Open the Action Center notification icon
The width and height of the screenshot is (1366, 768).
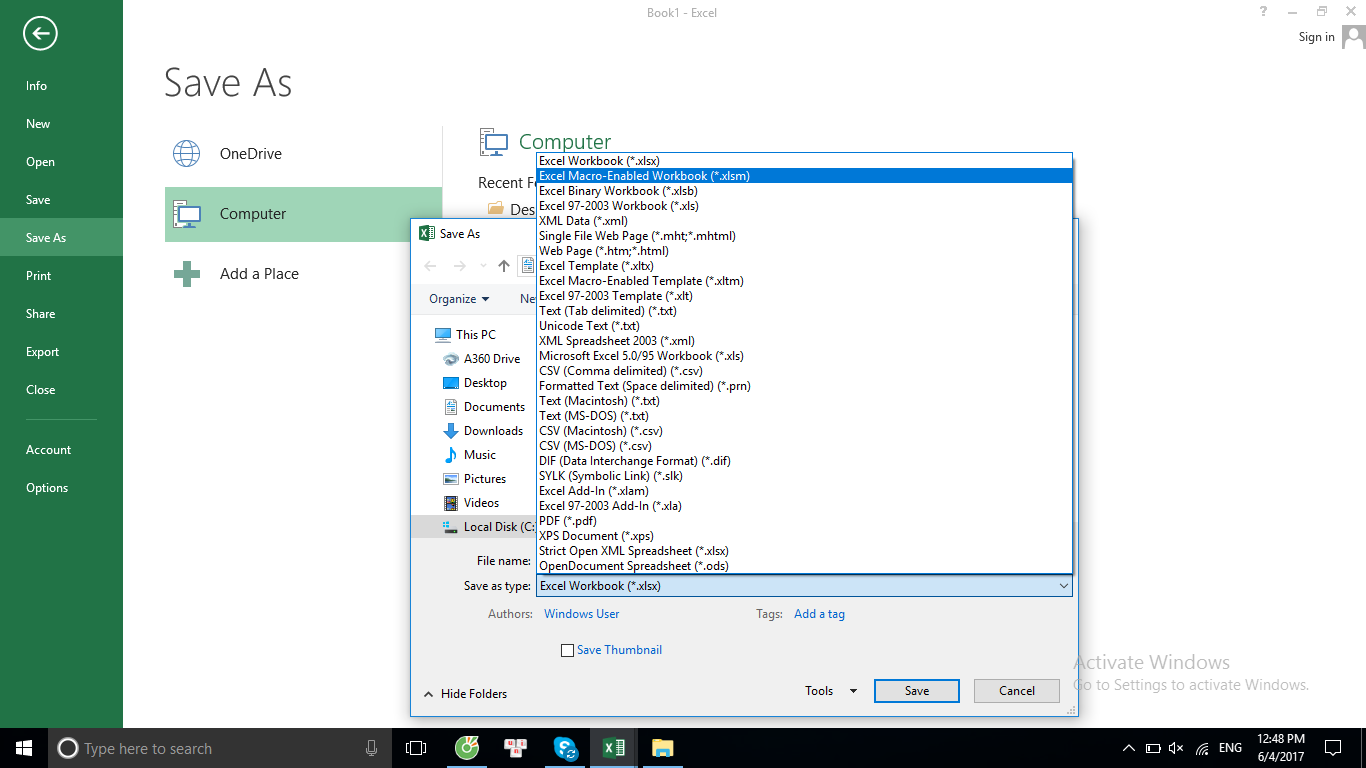pyautogui.click(x=1333, y=748)
